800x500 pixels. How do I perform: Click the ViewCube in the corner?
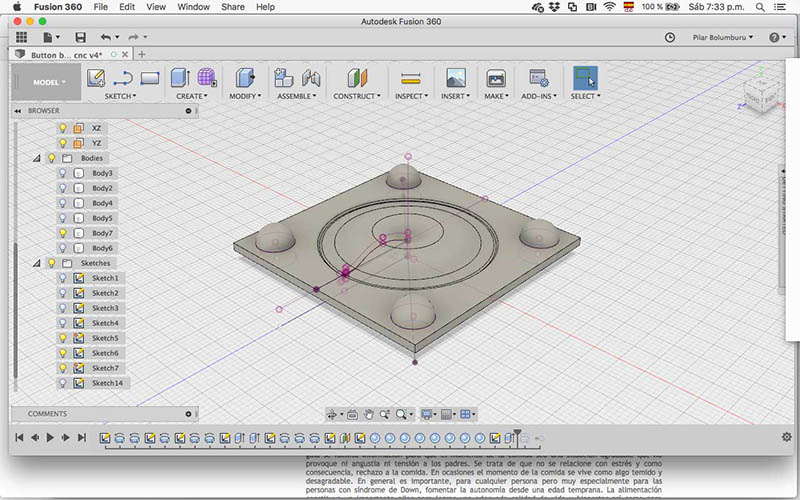pos(762,93)
